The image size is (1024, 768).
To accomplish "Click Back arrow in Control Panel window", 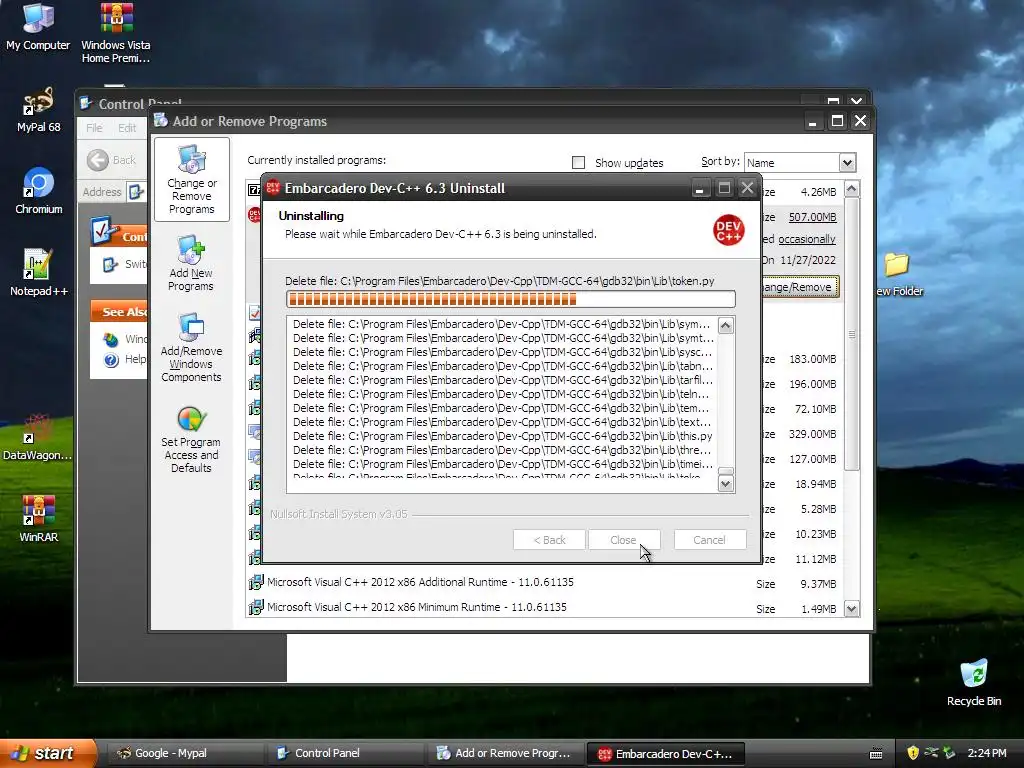I will [98, 160].
